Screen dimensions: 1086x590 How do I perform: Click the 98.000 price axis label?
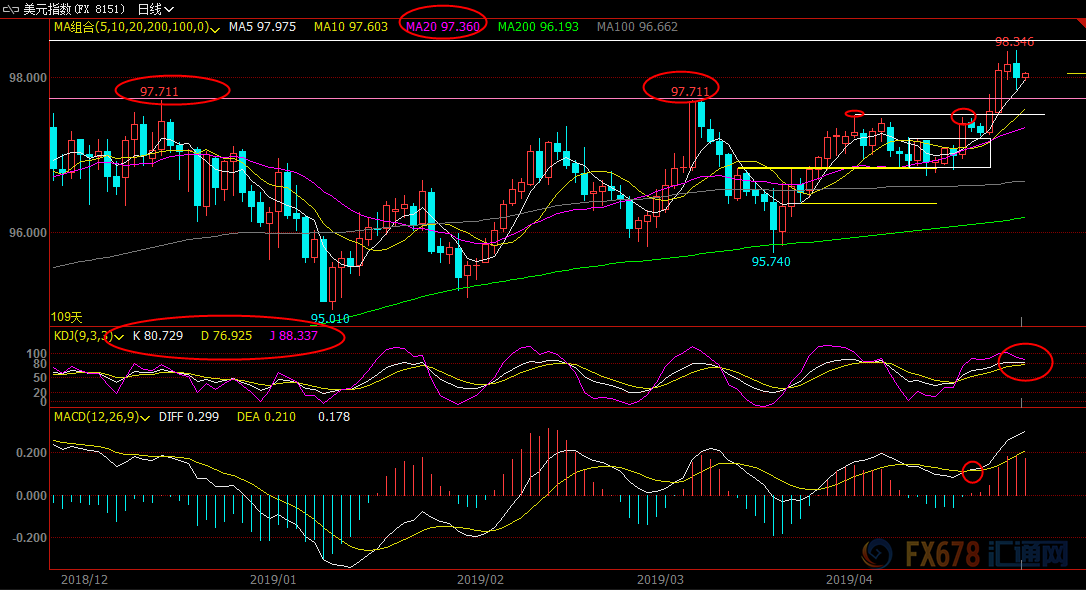[x=28, y=78]
